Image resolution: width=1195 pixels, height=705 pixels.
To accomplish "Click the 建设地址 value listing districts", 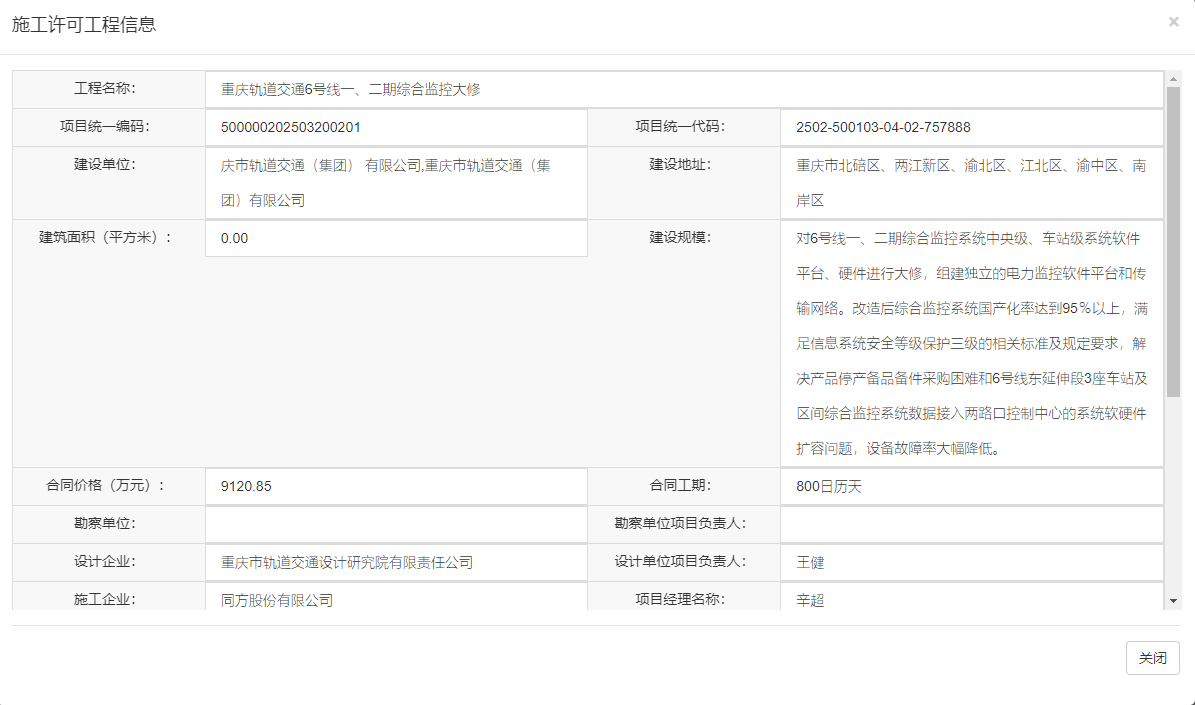I will click(x=971, y=183).
